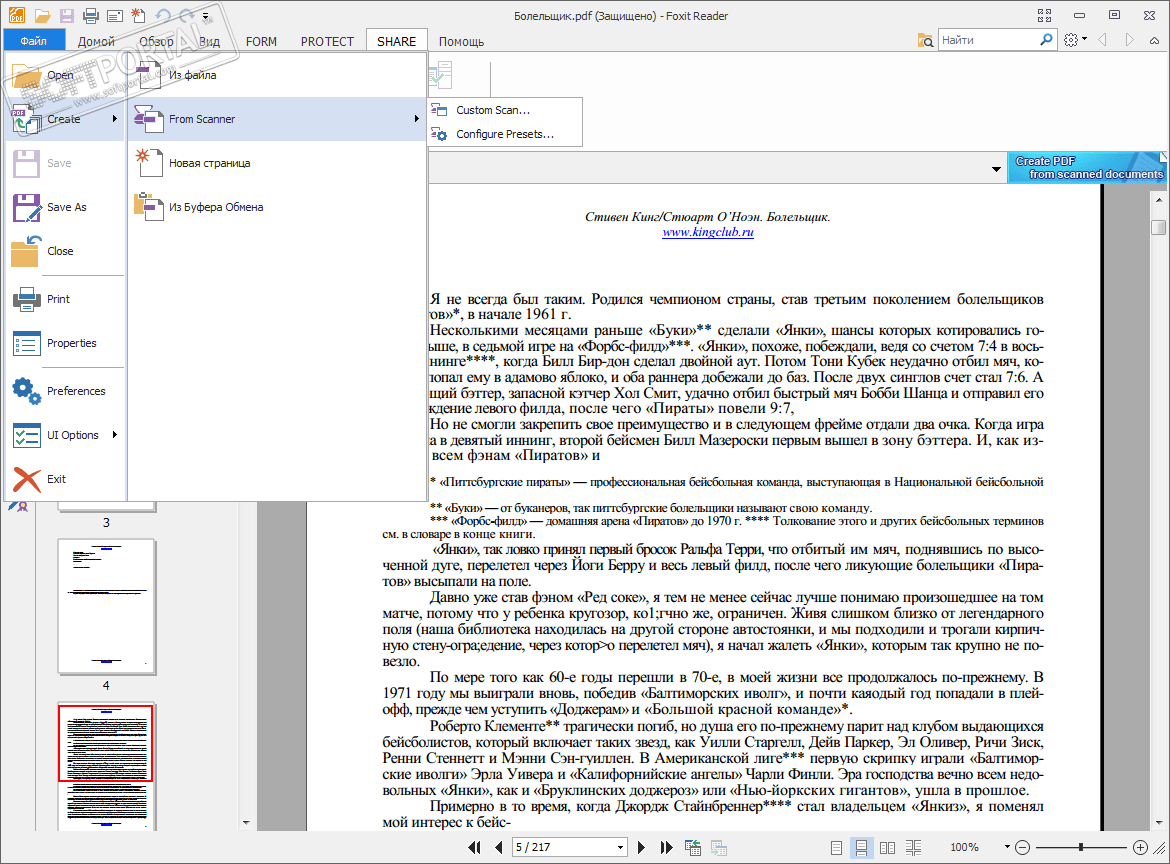Switch to the FORM tab

point(261,41)
